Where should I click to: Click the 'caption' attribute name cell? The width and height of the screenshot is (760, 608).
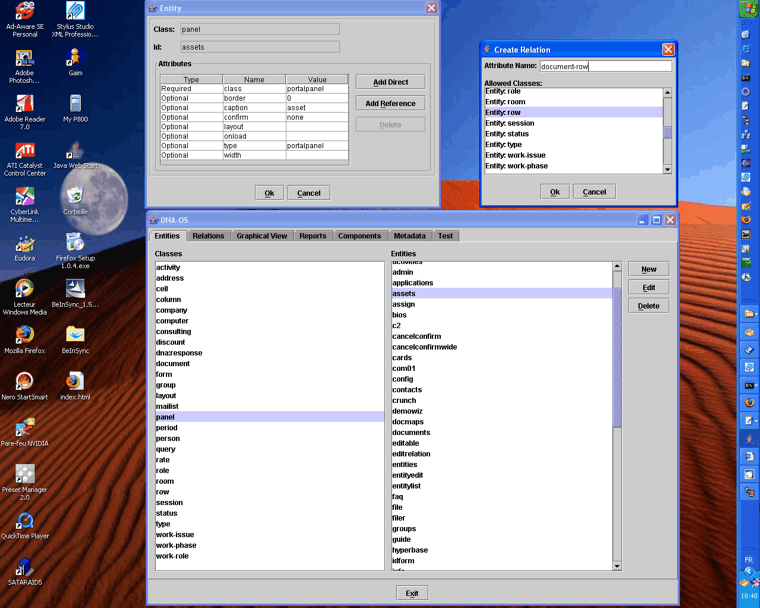(x=254, y=108)
